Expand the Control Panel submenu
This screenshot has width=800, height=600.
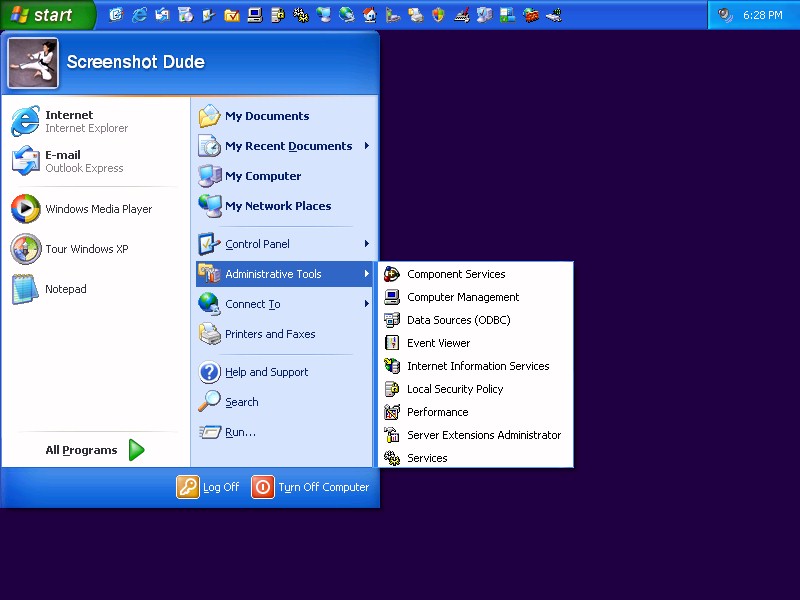click(367, 244)
